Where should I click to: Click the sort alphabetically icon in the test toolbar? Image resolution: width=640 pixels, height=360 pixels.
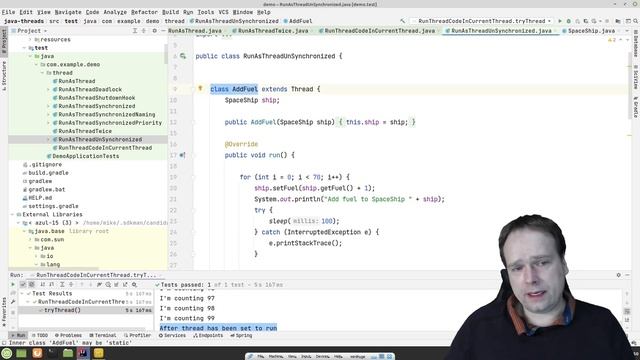[x=42, y=284]
